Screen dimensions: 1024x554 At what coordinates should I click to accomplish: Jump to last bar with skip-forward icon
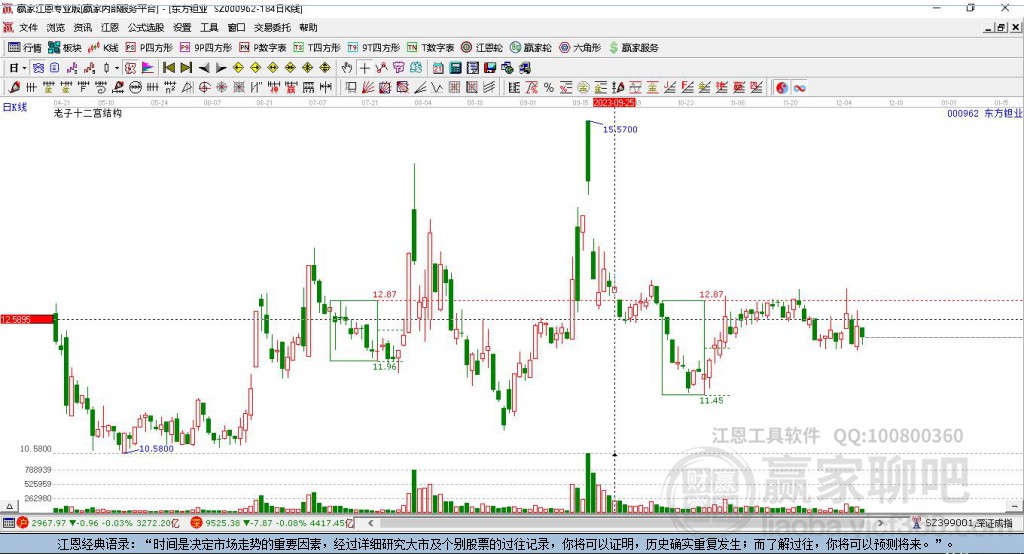coord(186,68)
